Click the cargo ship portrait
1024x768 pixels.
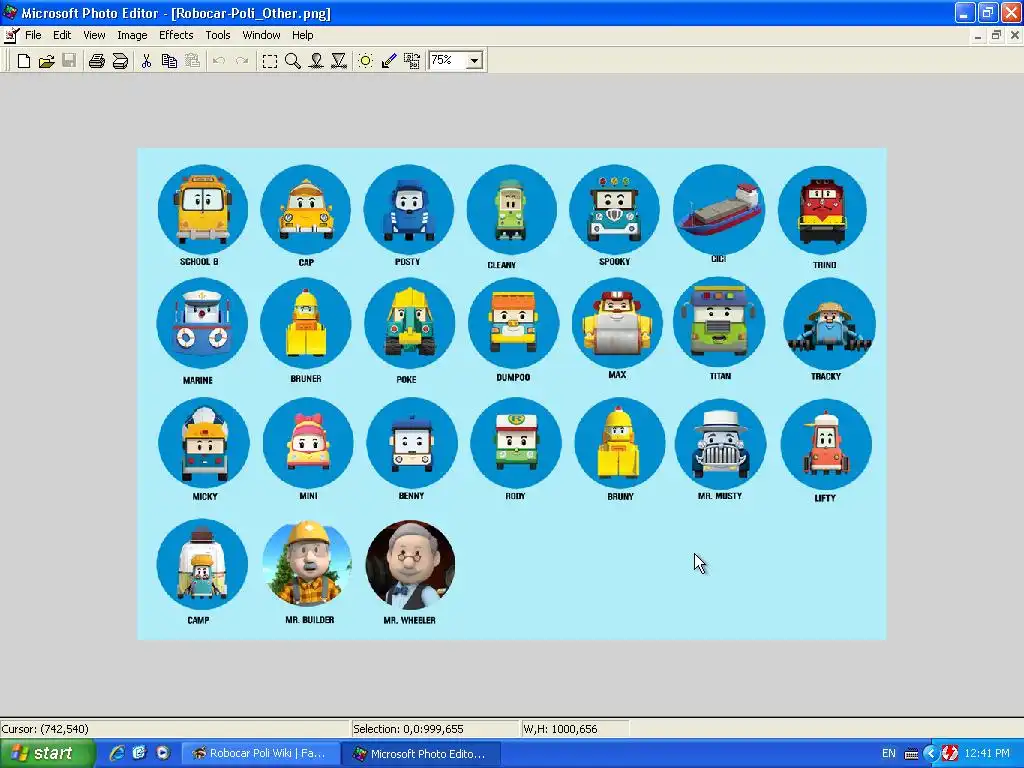click(x=718, y=209)
